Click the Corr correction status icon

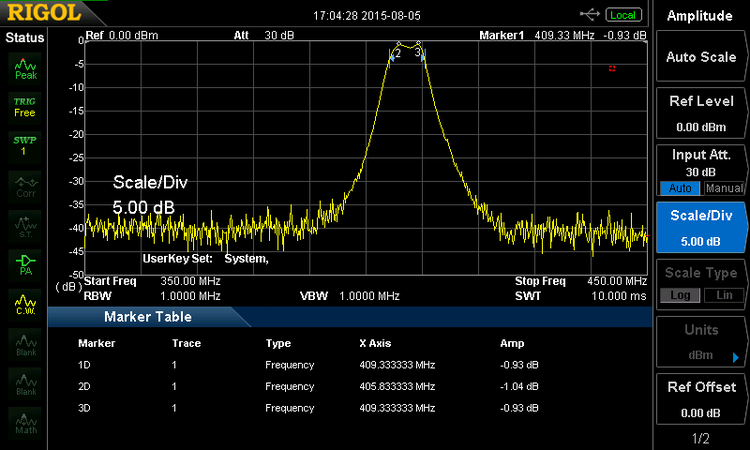tap(25, 184)
